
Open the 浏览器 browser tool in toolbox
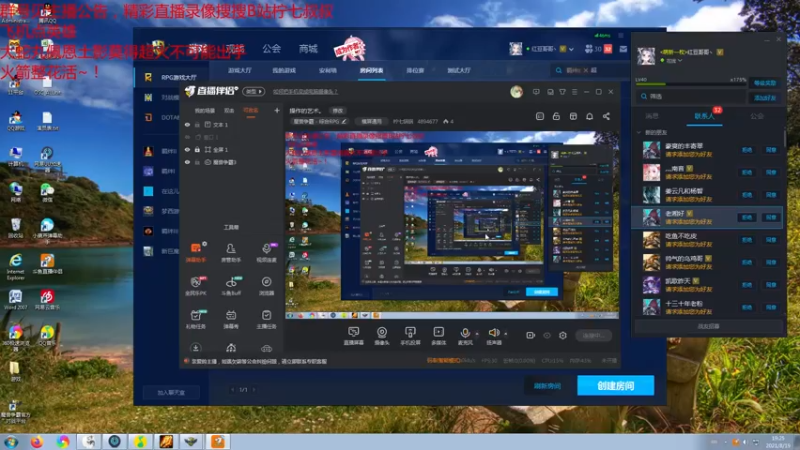tap(266, 286)
